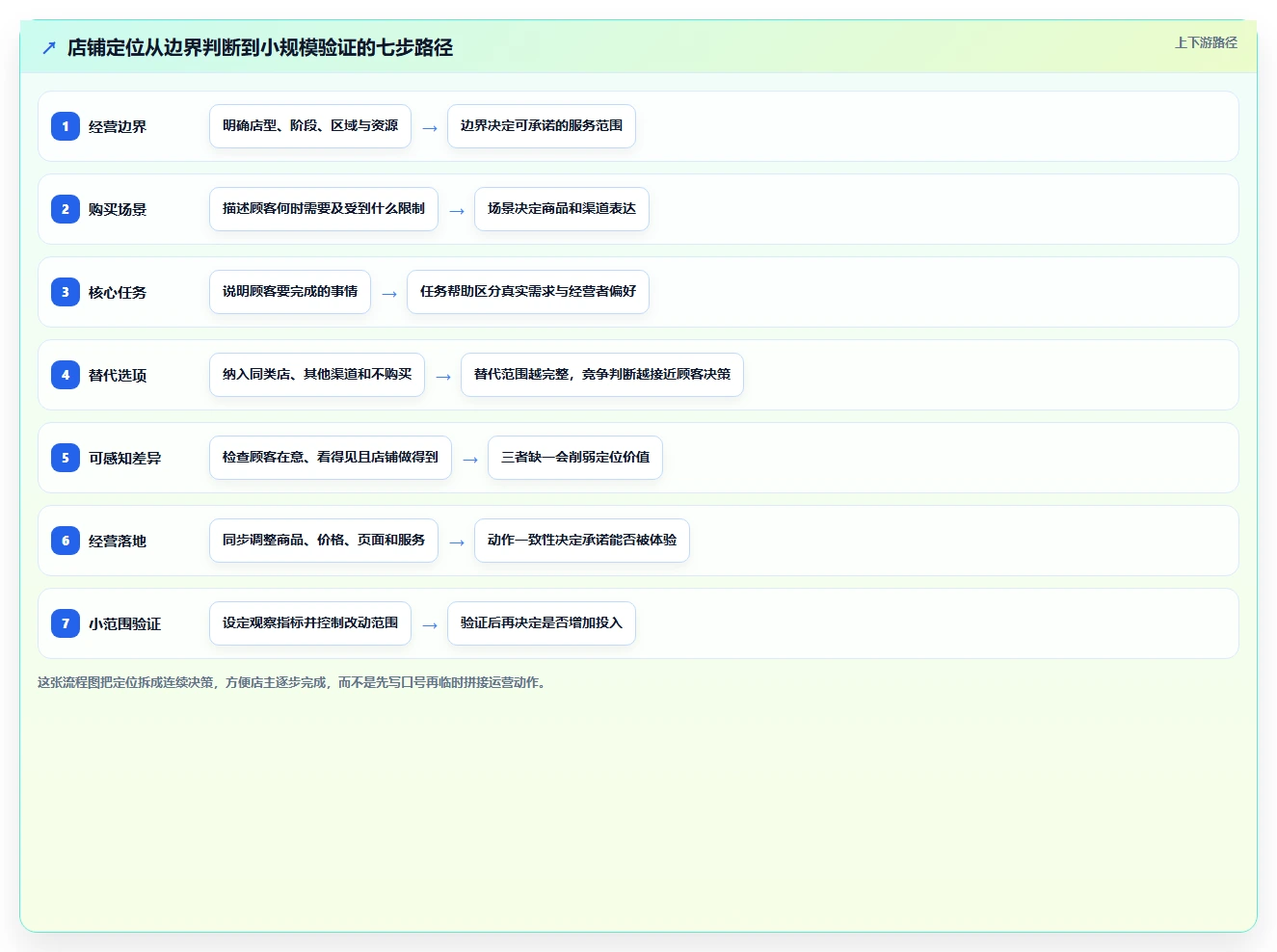Screen dimensions: 1277x952
Task: Open the 说明顾客要完成的事情 box
Action: tap(290, 292)
